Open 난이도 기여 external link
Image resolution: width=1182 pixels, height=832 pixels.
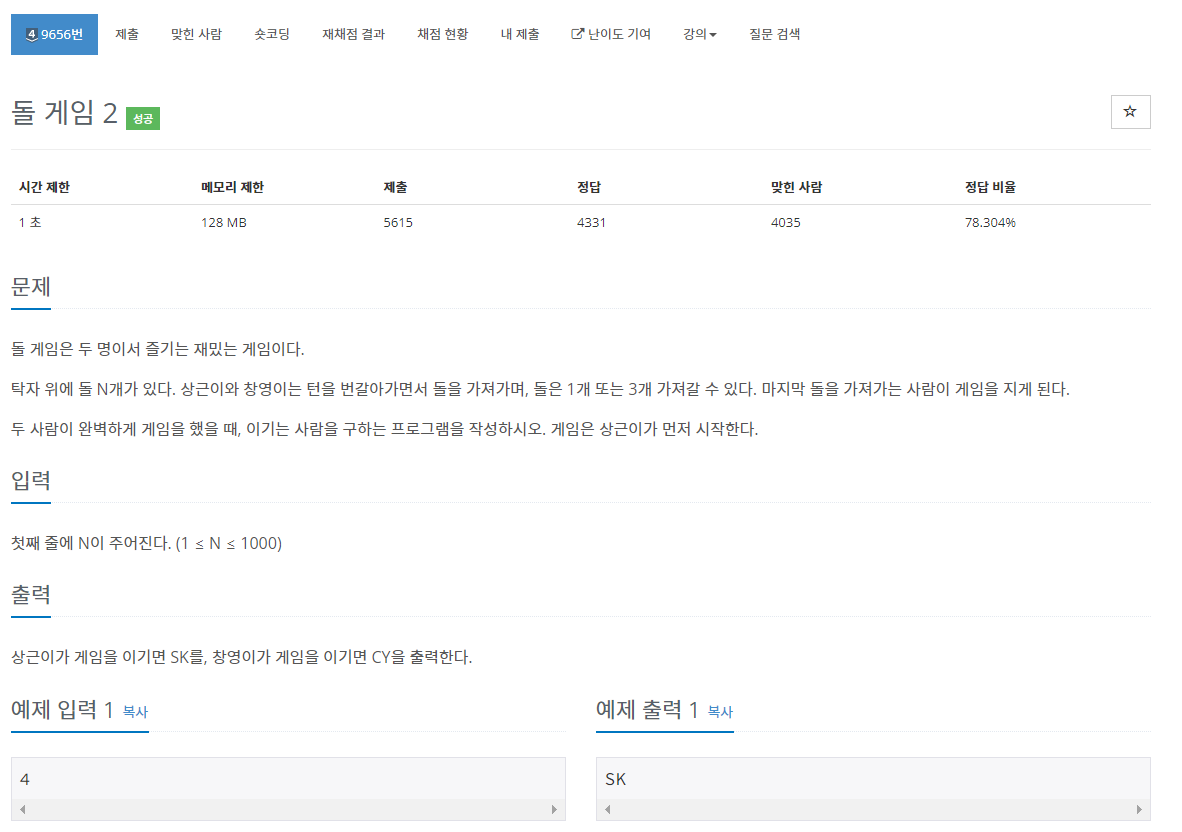[611, 34]
